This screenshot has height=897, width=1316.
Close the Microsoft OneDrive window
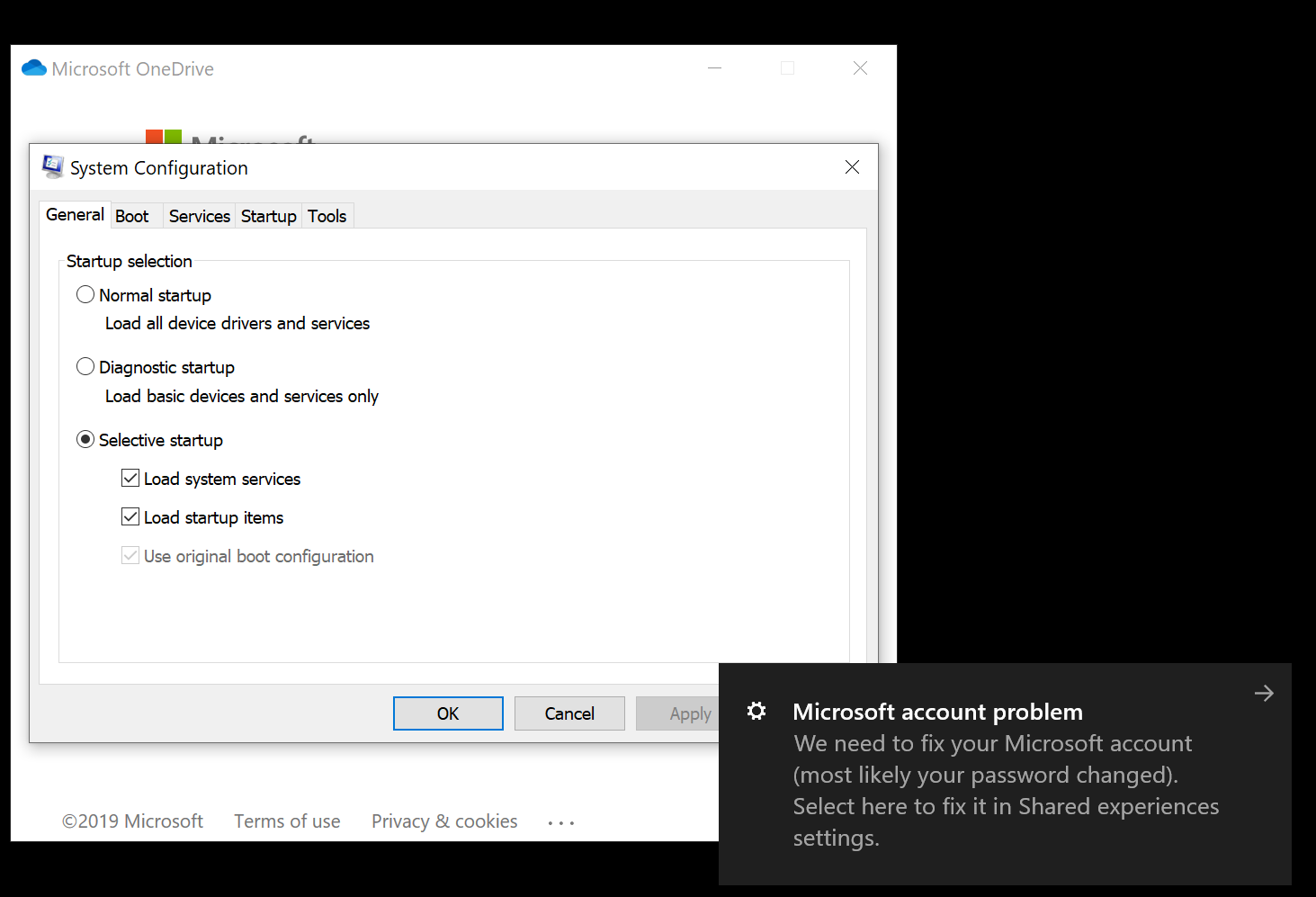[861, 68]
